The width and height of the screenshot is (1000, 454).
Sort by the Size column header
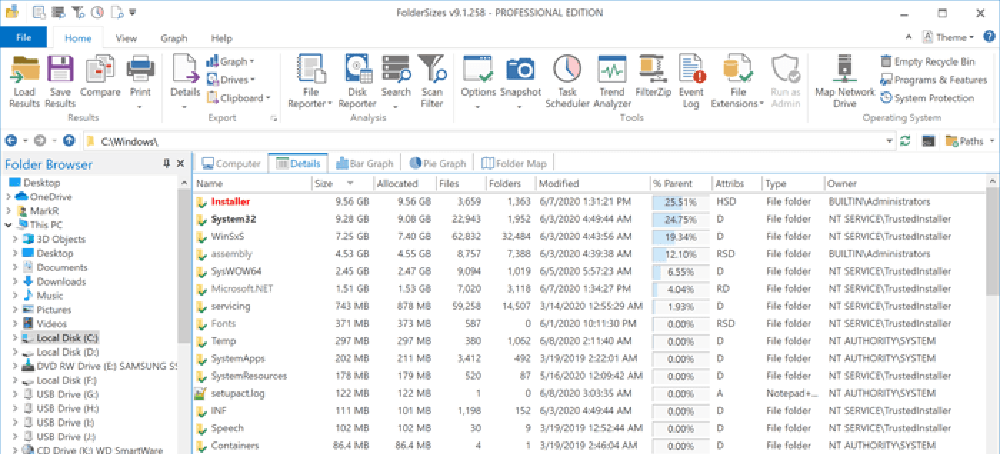click(343, 184)
